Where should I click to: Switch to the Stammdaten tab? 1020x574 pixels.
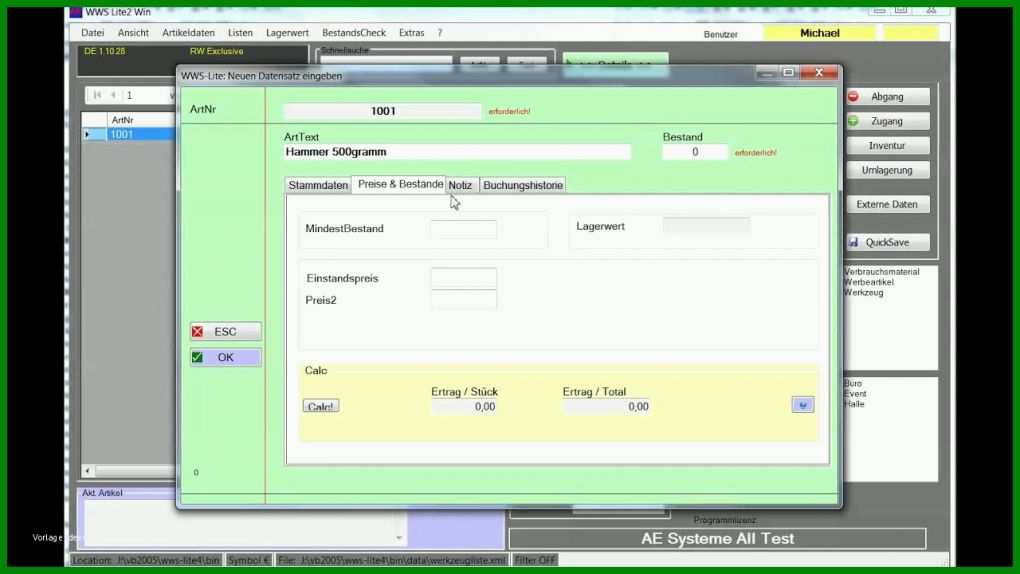tap(318, 185)
